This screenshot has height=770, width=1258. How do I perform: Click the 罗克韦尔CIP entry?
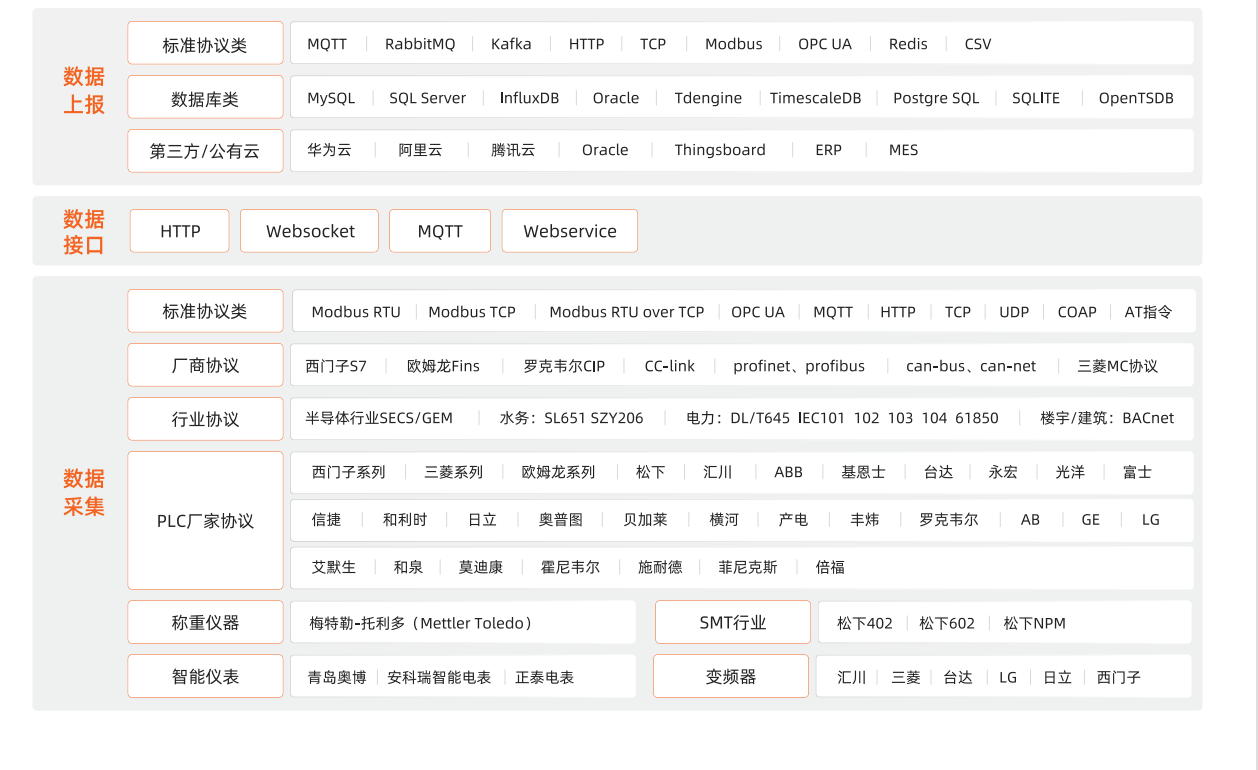(564, 366)
